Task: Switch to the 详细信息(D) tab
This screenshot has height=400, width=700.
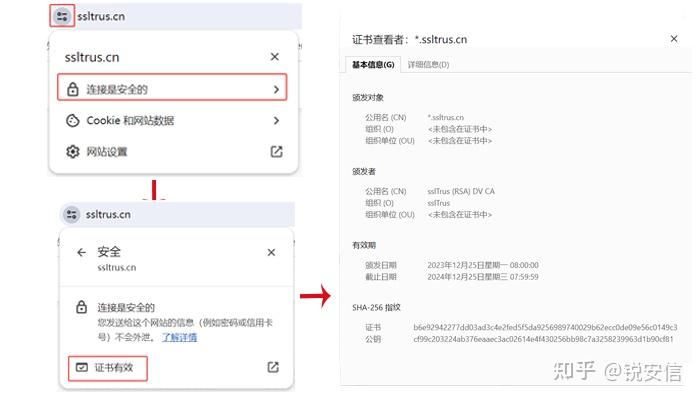Action: coord(428,65)
